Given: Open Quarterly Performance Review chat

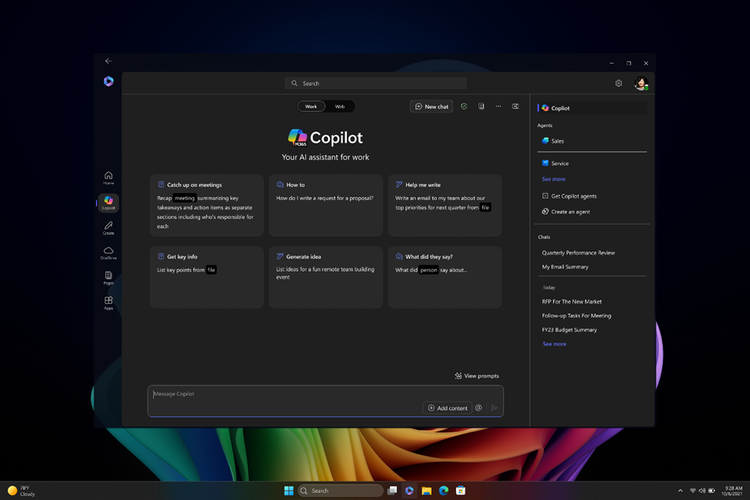Looking at the screenshot, I should 578,253.
